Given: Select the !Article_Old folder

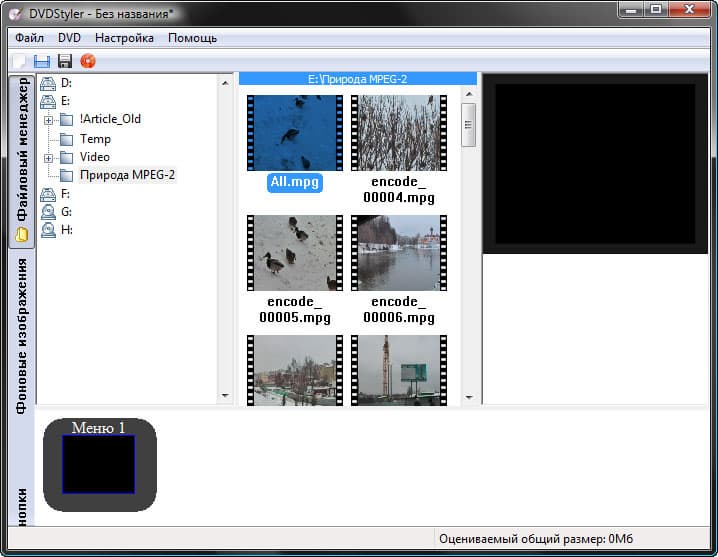Looking at the screenshot, I should pos(110,119).
